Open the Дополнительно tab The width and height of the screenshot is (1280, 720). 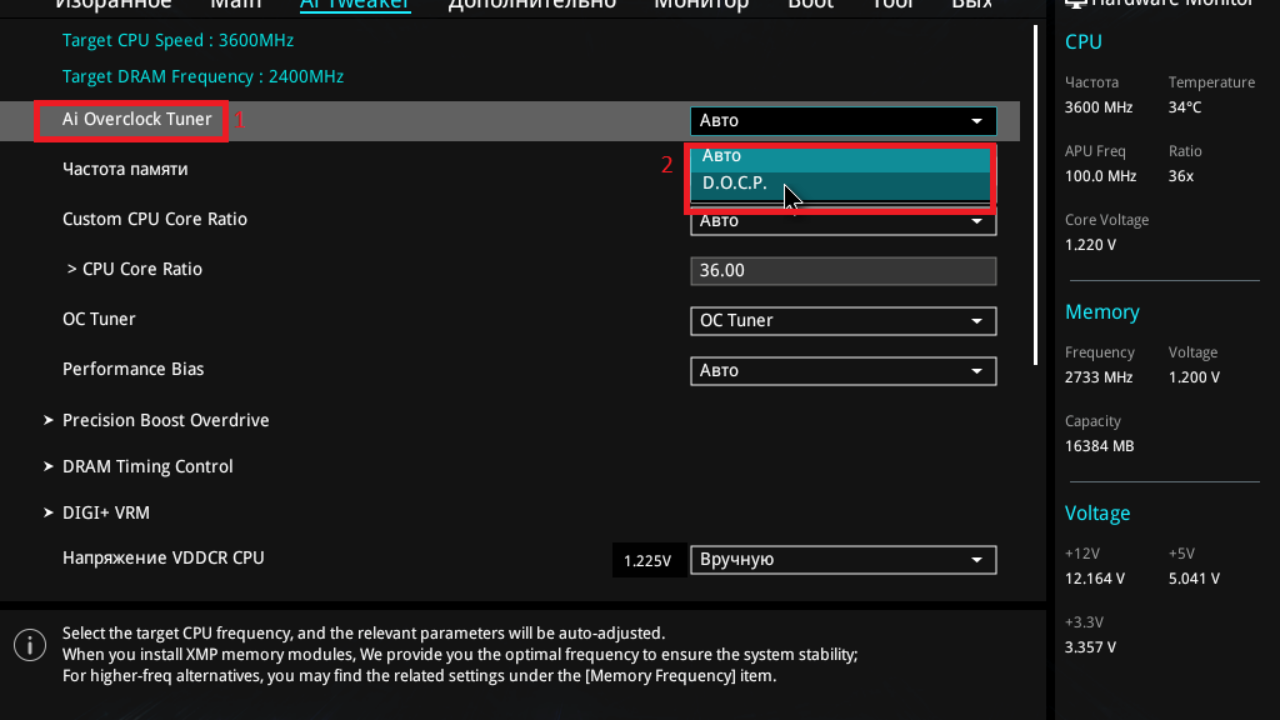pyautogui.click(x=531, y=4)
